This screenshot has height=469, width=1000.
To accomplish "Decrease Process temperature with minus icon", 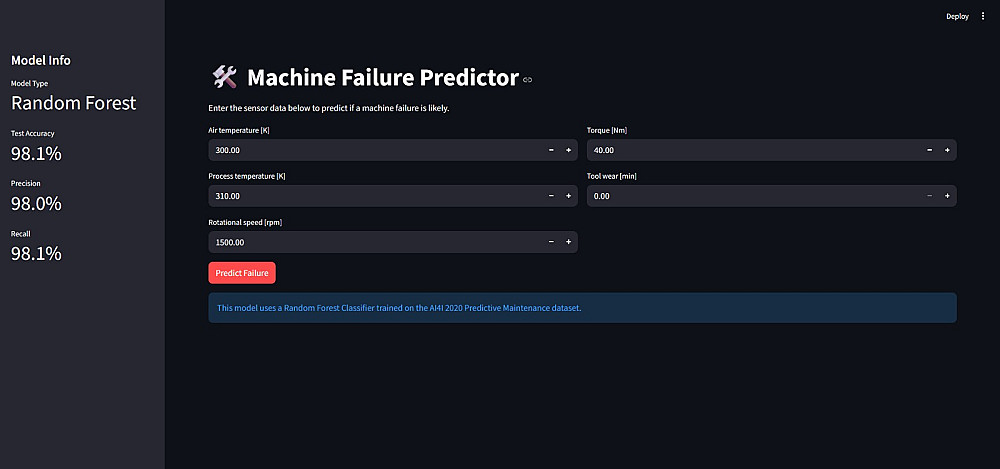I will pos(551,196).
